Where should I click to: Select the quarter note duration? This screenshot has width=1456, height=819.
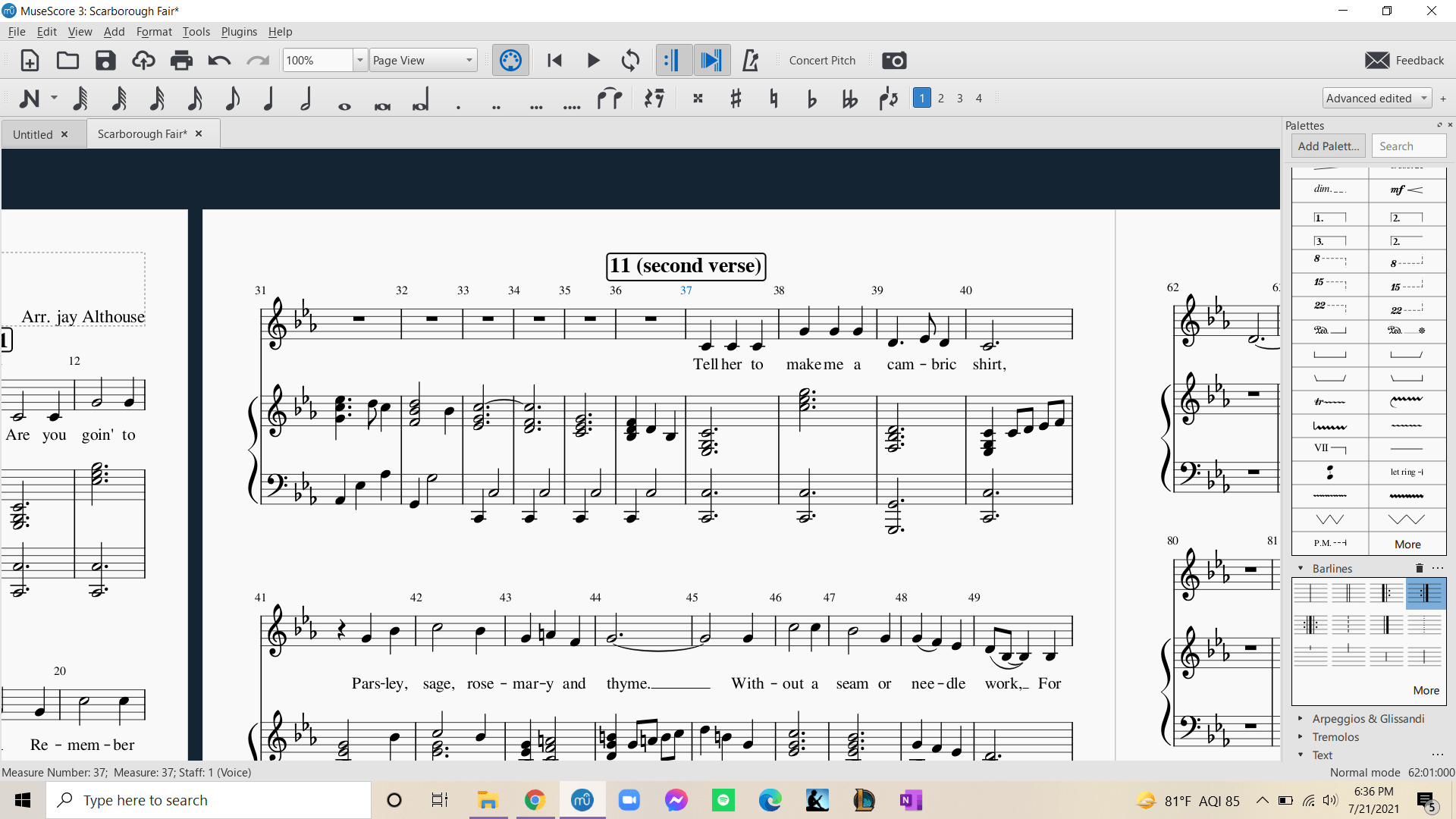pyautogui.click(x=268, y=99)
